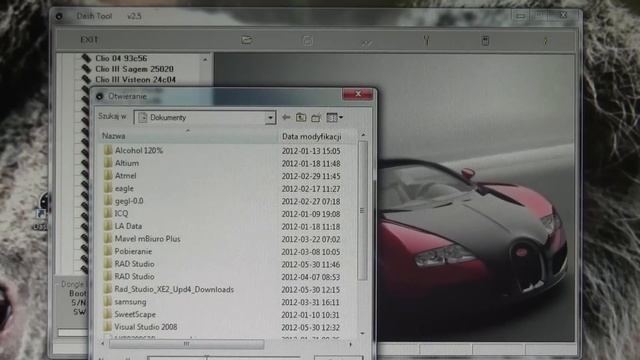640x360 pixels.
Task: Click the tag icon next to Clio 04 93c56
Action: tap(86, 58)
